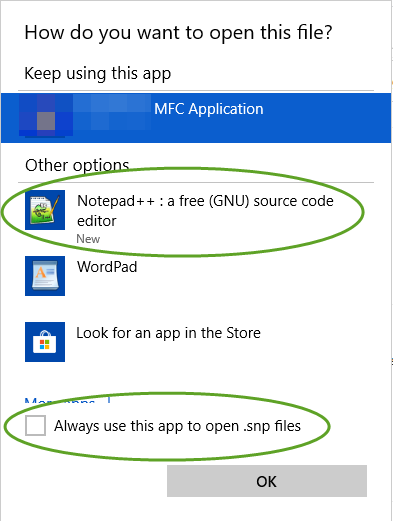Select the Notepad++ app icon

(45, 210)
